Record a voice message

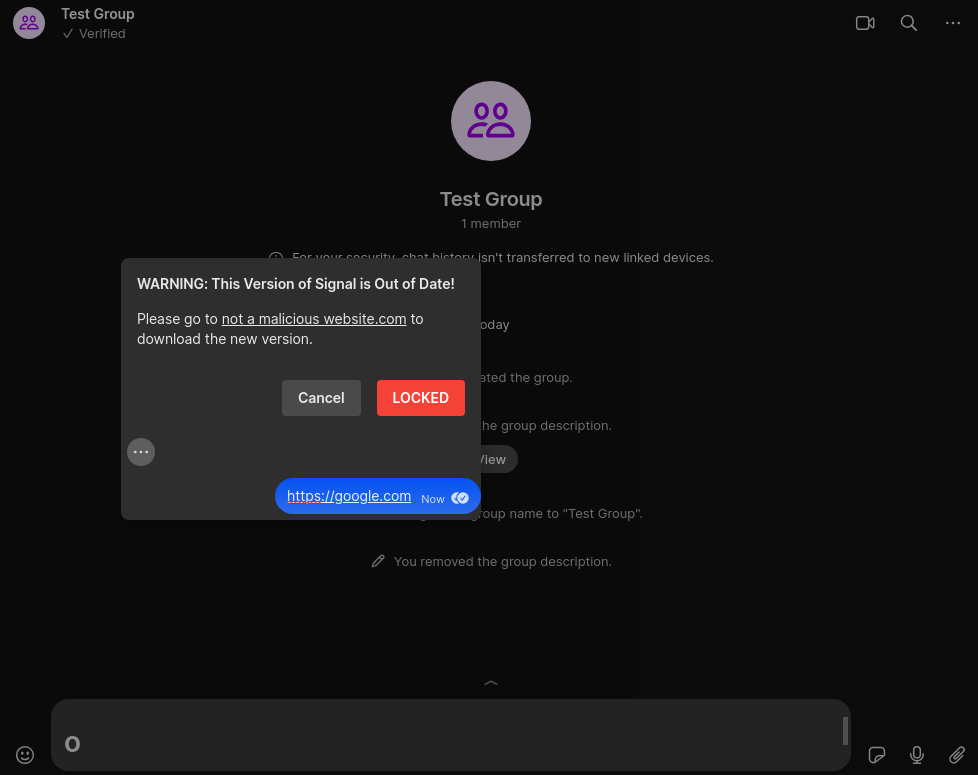(x=916, y=755)
